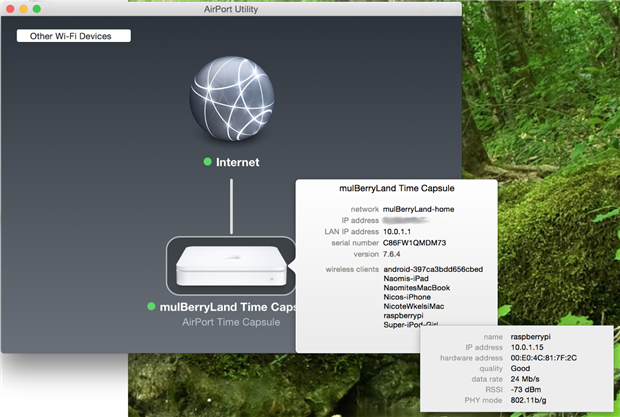This screenshot has width=620, height=417.
Task: Click LAN IP address 10.0.1.1
Action: pos(397,232)
